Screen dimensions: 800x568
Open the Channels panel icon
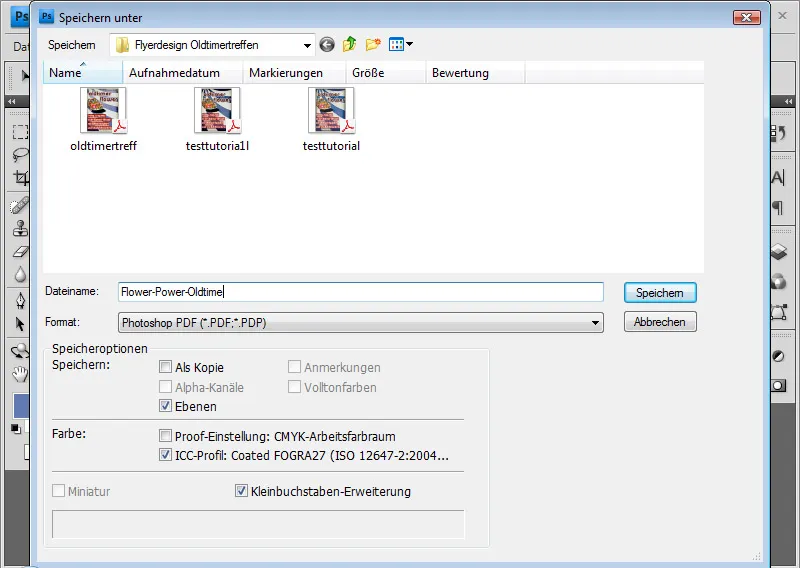coord(779,281)
